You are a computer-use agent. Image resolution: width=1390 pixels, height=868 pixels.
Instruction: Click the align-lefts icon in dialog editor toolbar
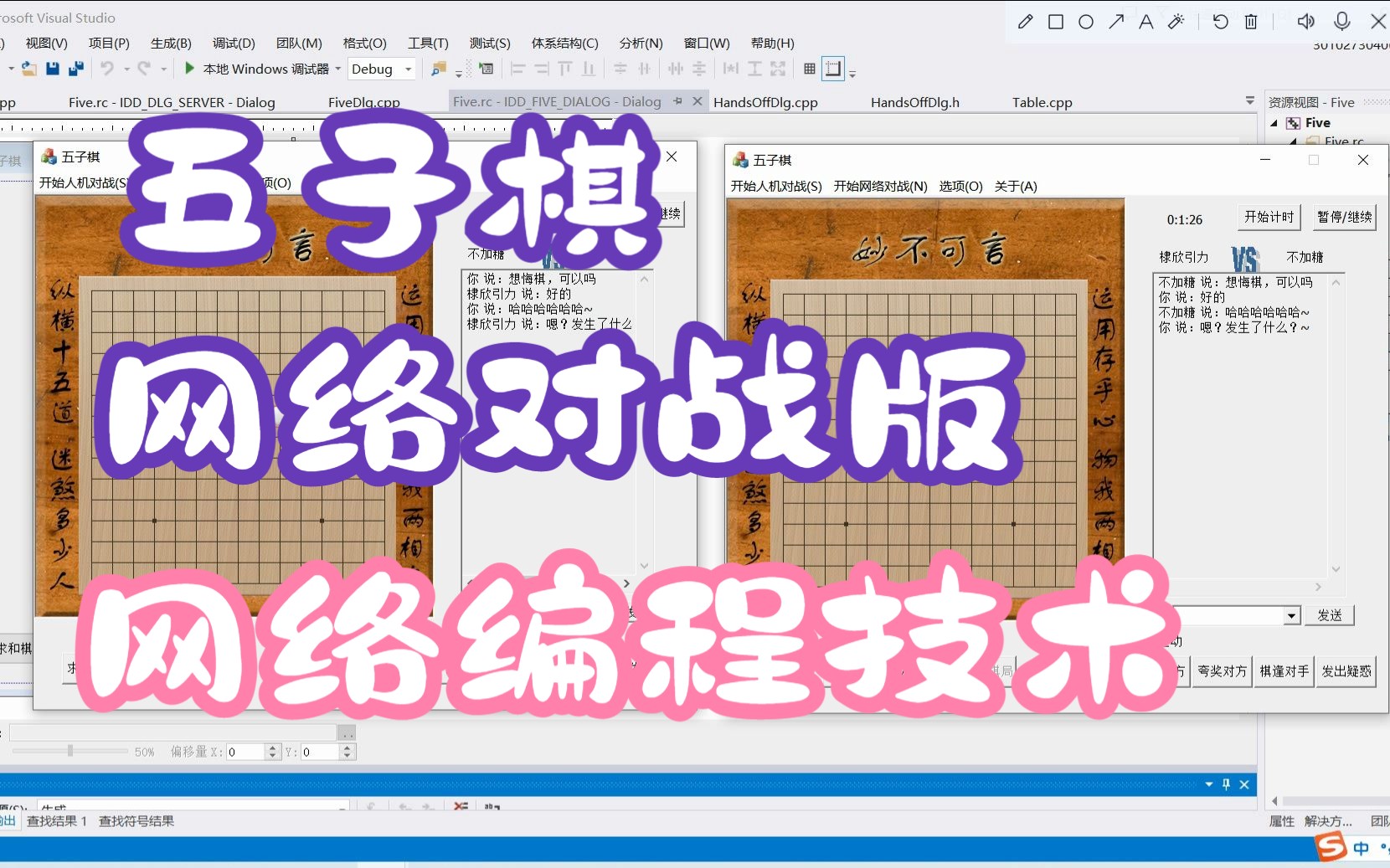519,69
